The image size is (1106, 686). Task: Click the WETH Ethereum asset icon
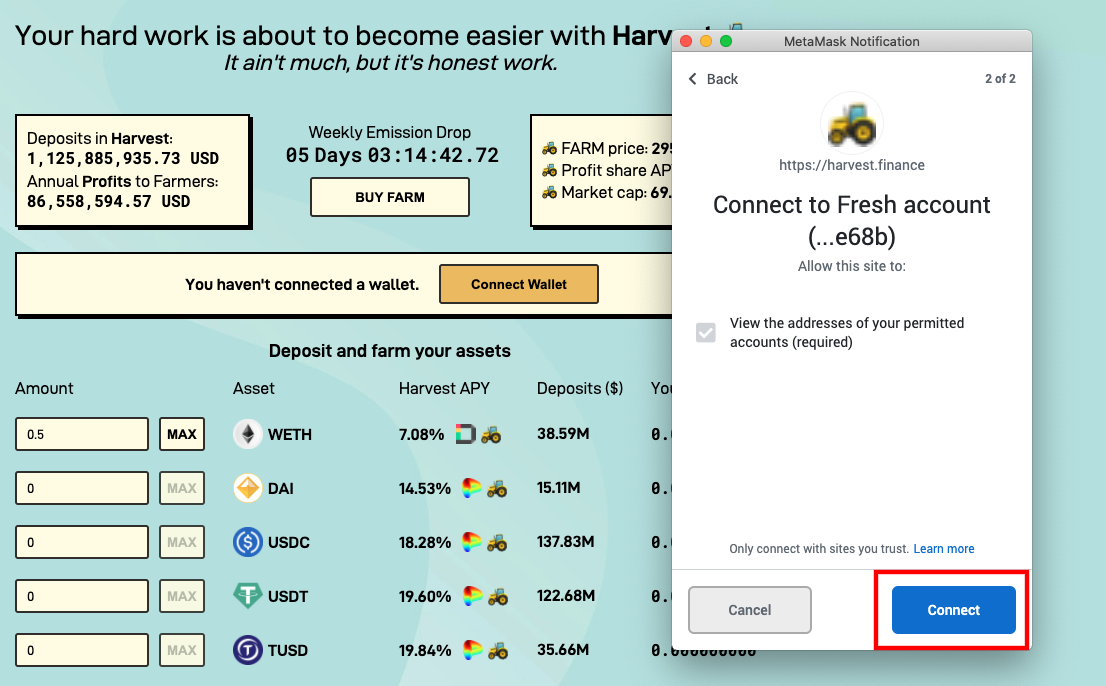248,434
